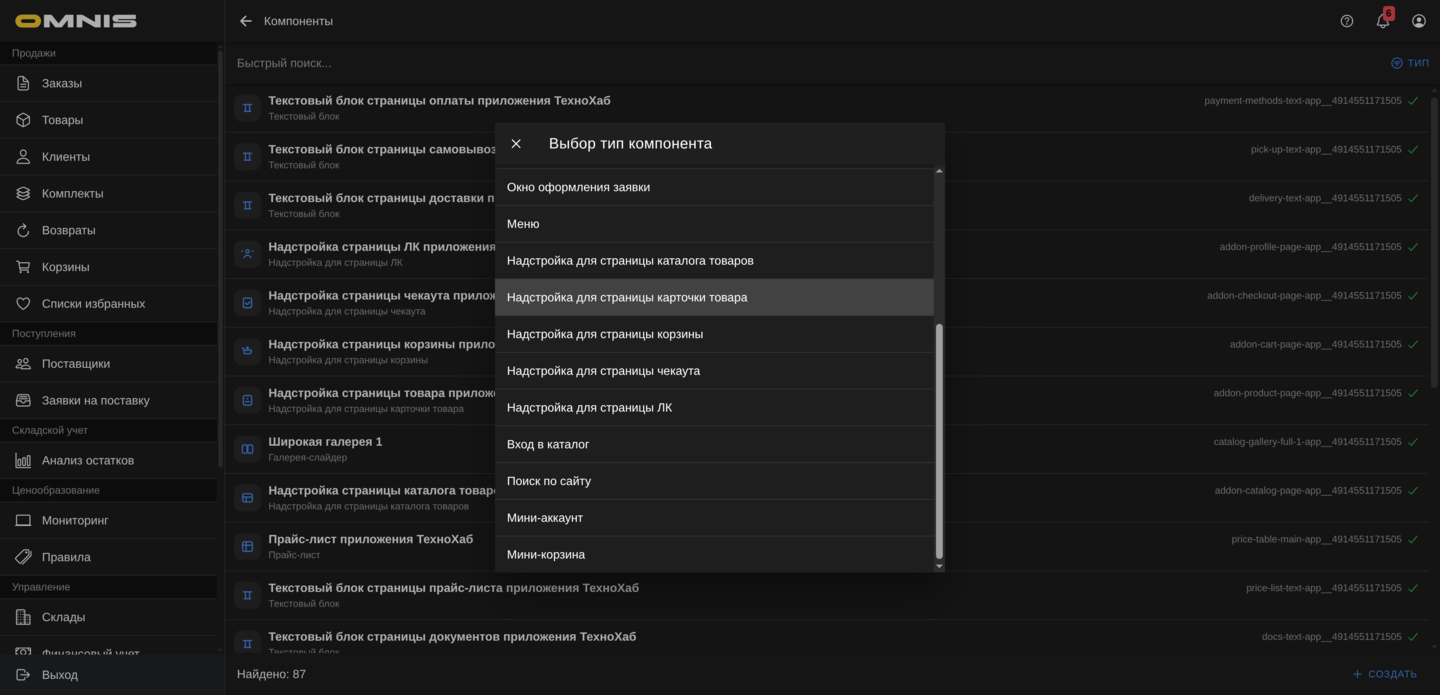
Task: Select Меню component type
Action: click(x=523, y=224)
